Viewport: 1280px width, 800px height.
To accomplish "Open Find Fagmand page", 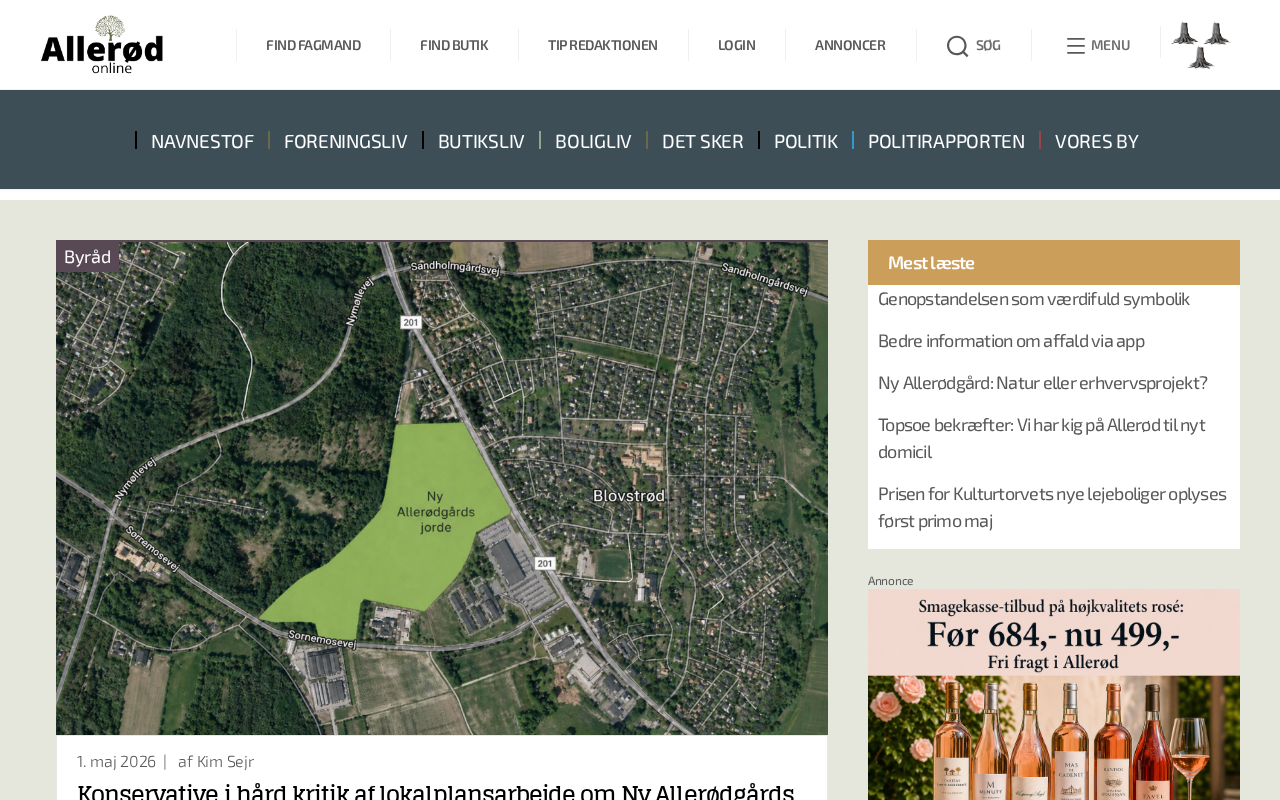I will point(313,45).
